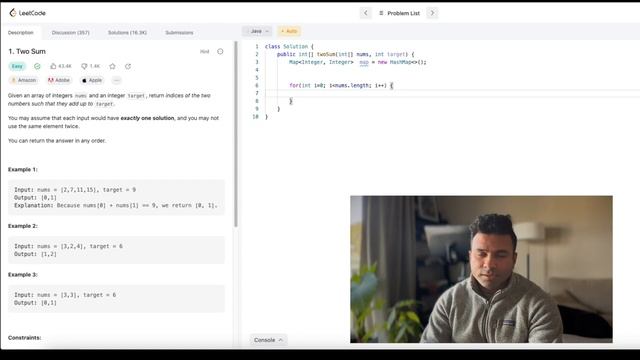Click 'Input: nums = [3,2,4], target = 6'
The width and height of the screenshot is (640, 360).
click(x=68, y=246)
